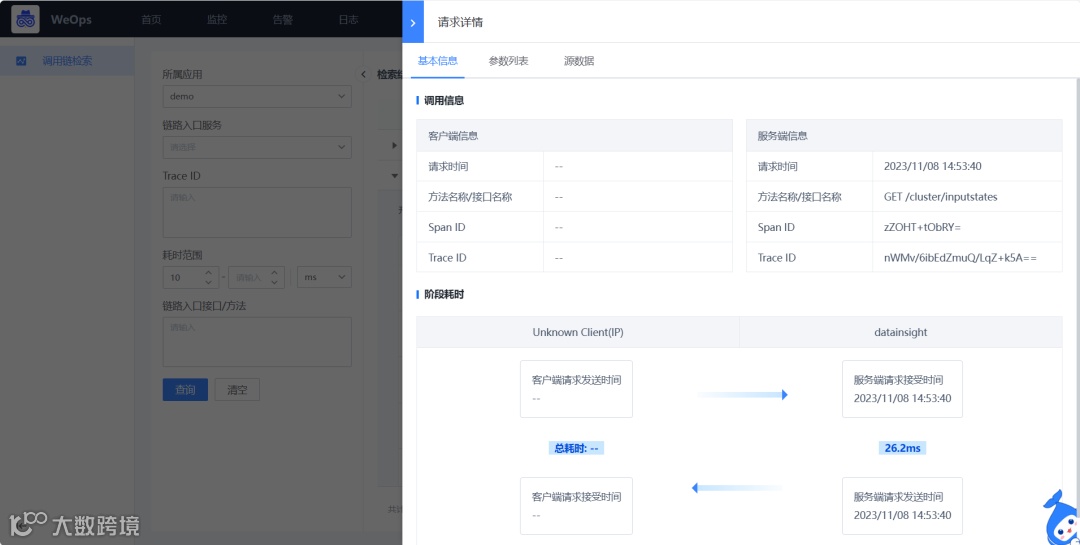Click the 26.2ms duration badge
This screenshot has height=545, width=1080.
pos(902,448)
